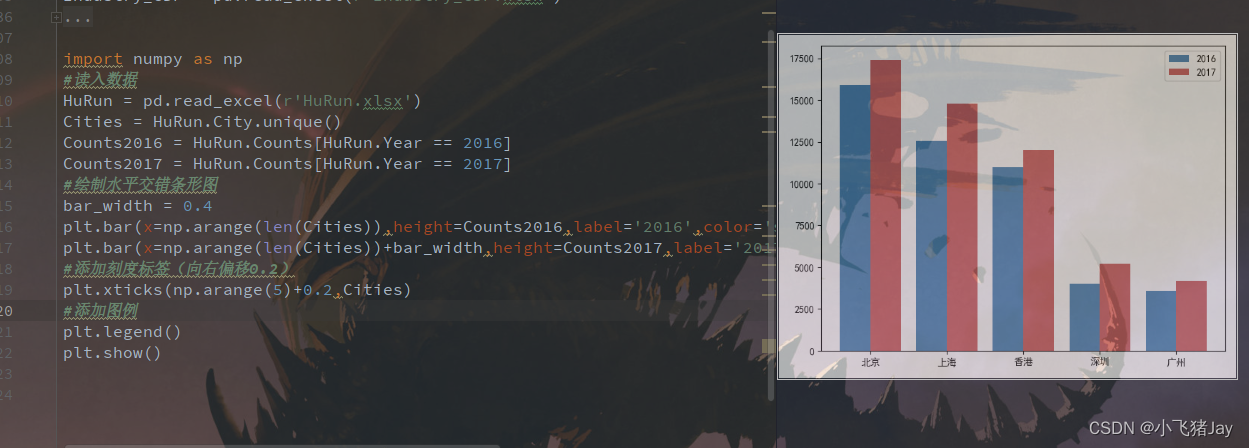Click the blue 2016 bar for 北京
This screenshot has width=1249, height=448.
click(x=855, y=218)
